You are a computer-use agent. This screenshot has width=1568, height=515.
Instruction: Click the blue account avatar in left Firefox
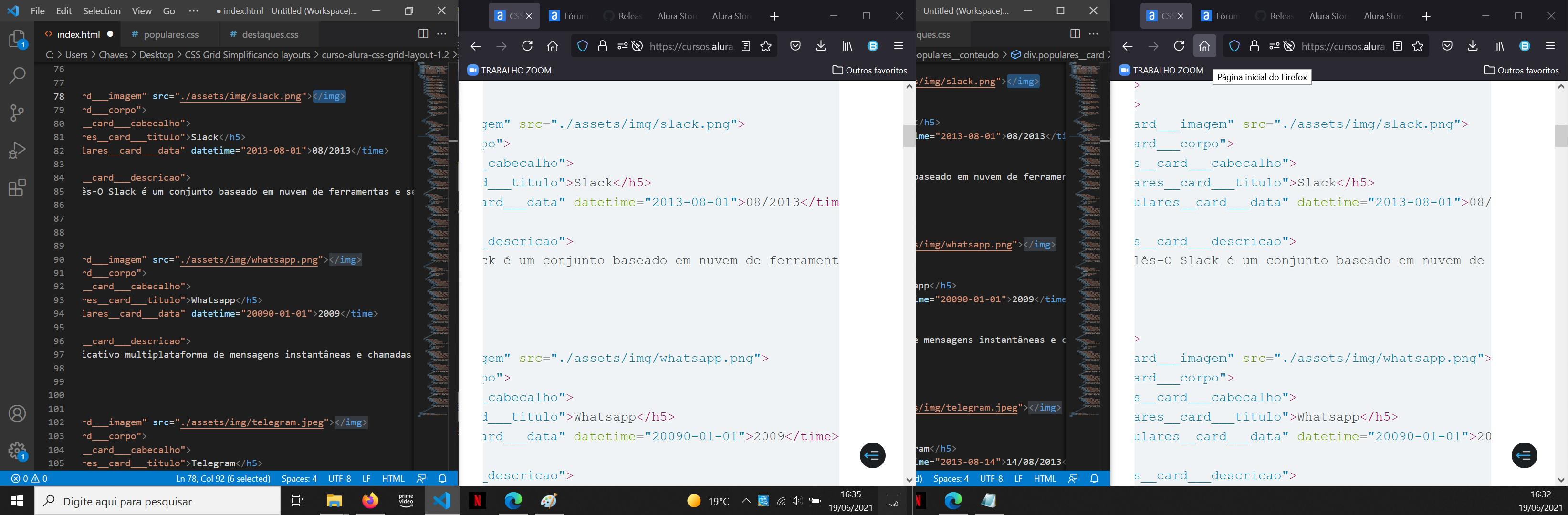coord(873,46)
